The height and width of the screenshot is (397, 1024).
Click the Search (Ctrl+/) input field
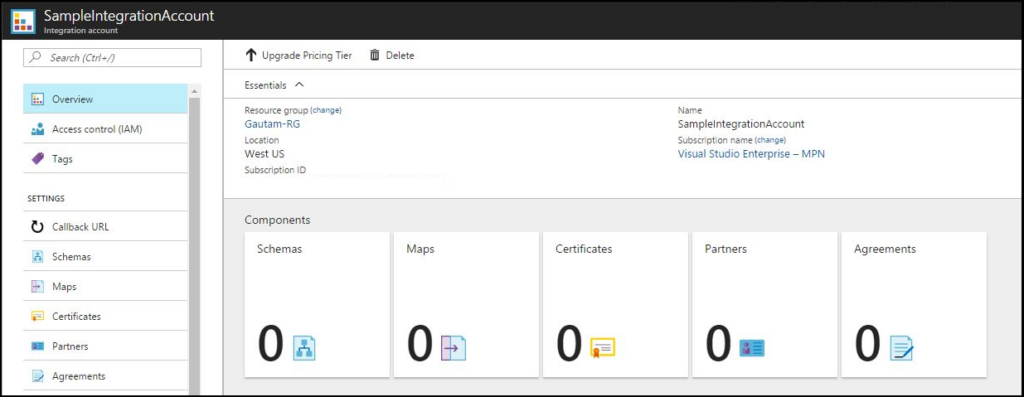pos(112,57)
